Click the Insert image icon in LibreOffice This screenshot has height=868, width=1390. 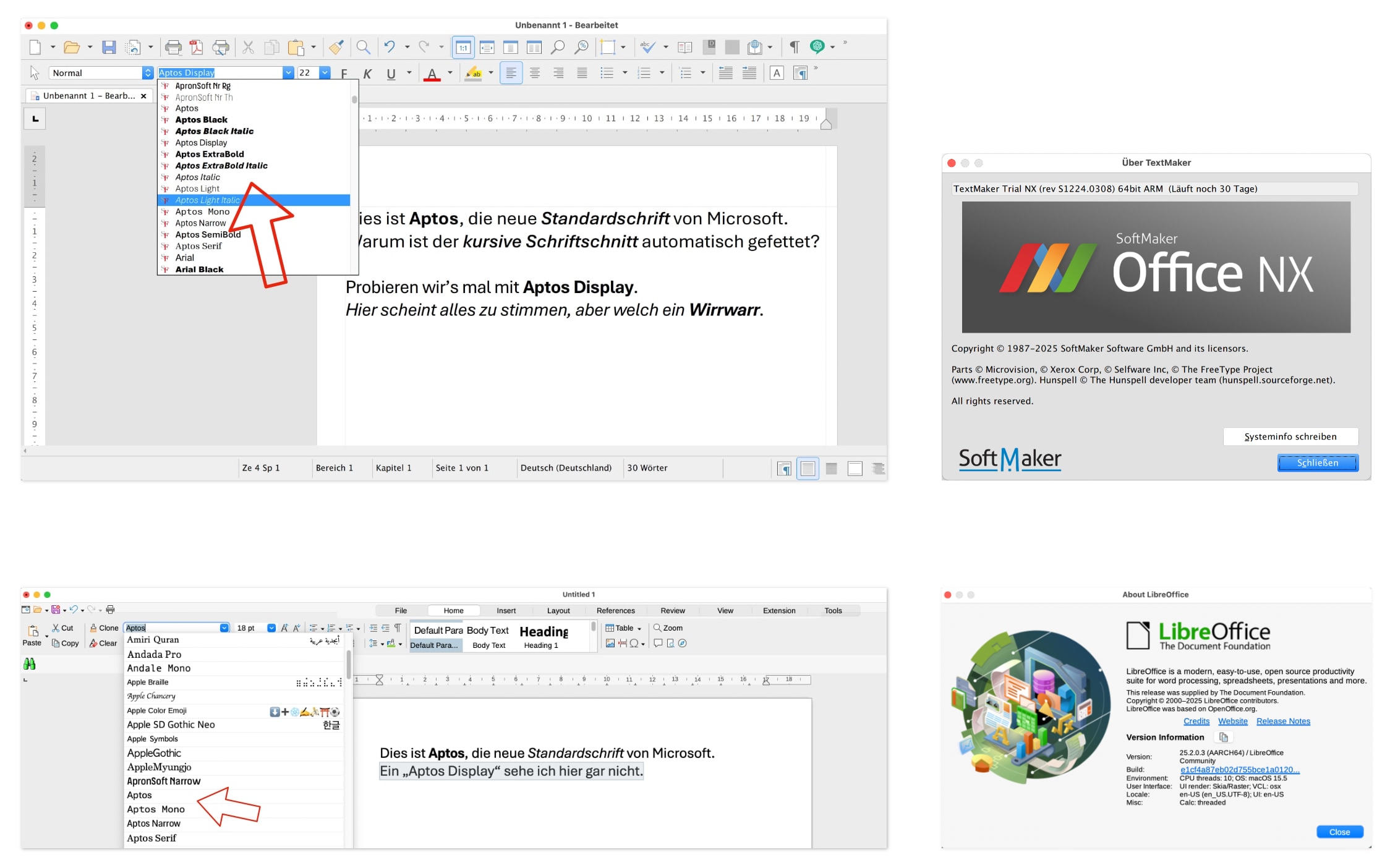[610, 644]
